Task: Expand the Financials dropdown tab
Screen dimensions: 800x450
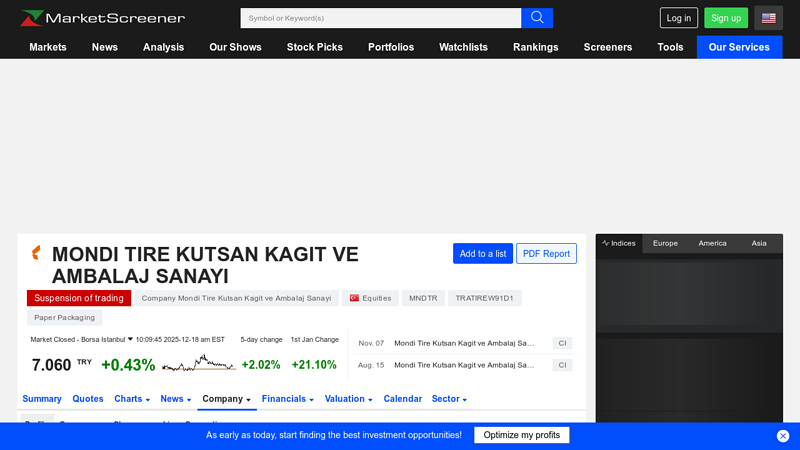Action: (x=288, y=399)
